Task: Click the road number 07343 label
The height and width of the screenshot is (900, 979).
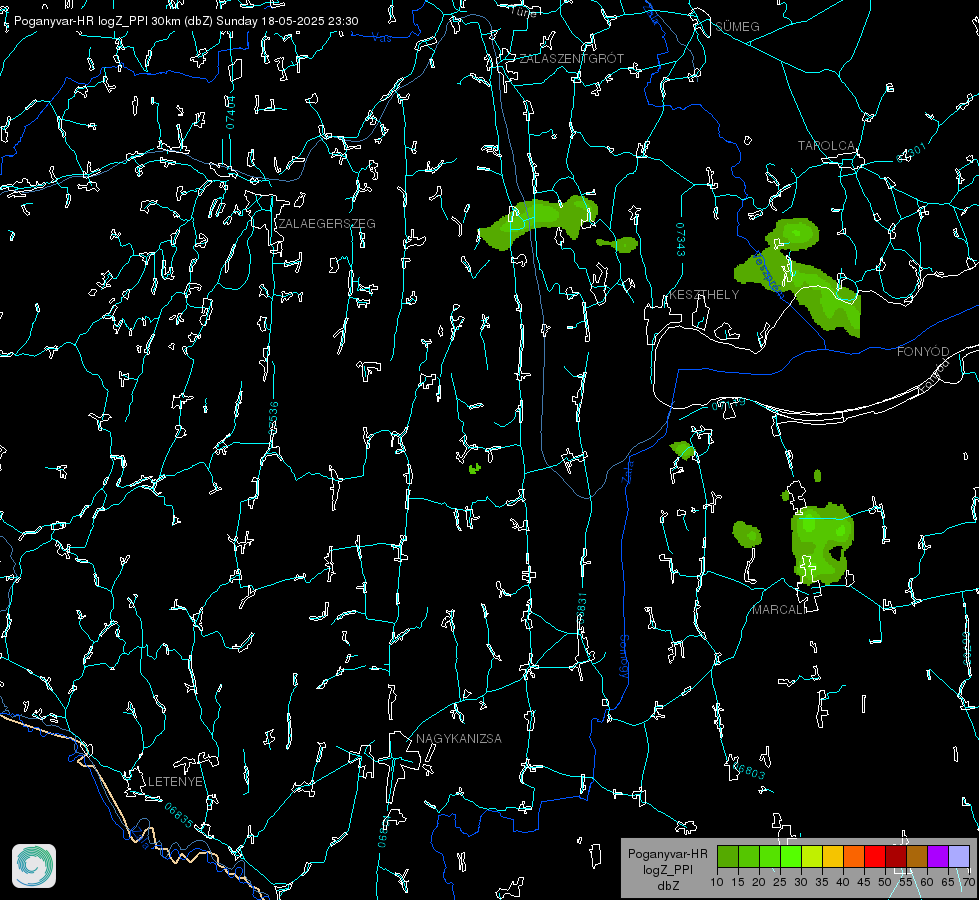Action: tap(680, 239)
